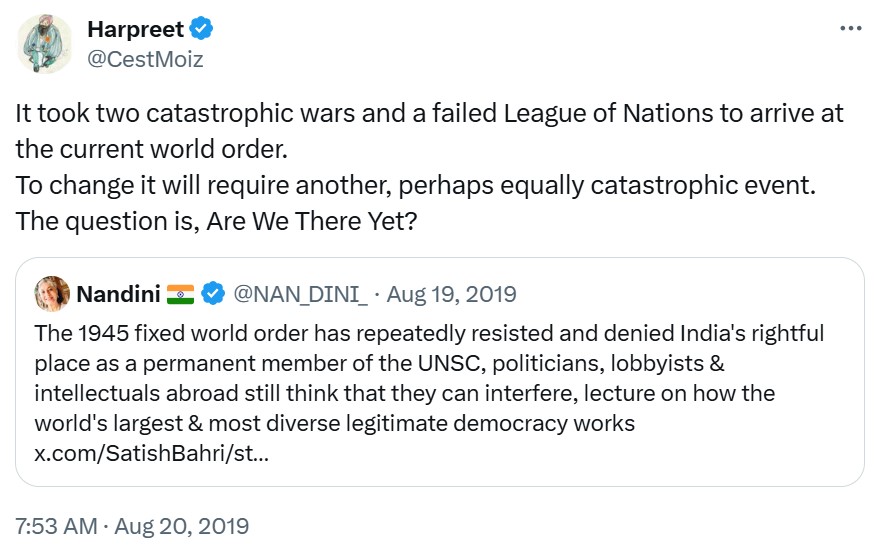Image resolution: width=874 pixels, height=546 pixels.
Task: Click Nandini's blue verified badge
Action: 212,294
